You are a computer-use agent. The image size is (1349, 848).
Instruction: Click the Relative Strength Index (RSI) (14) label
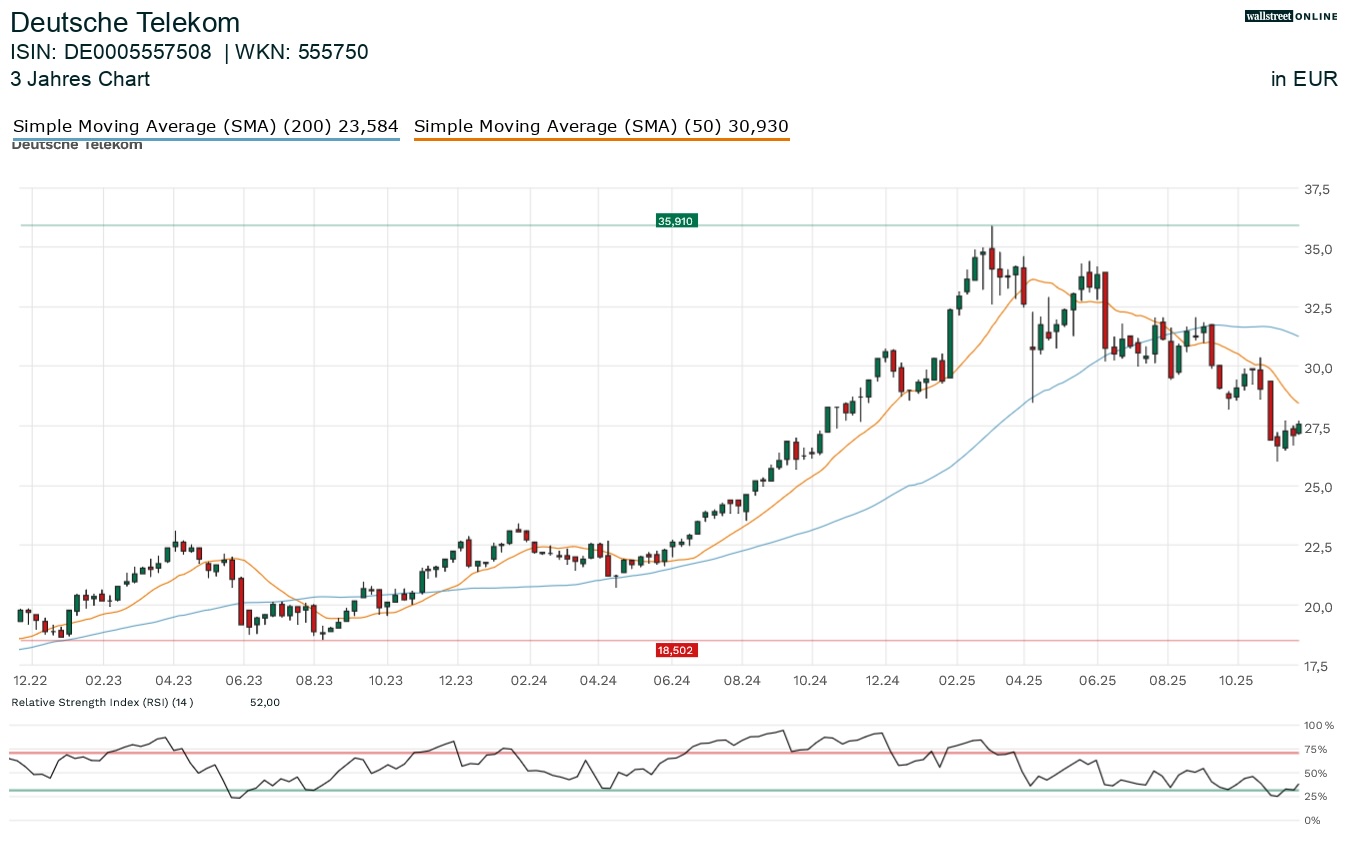pos(102,702)
